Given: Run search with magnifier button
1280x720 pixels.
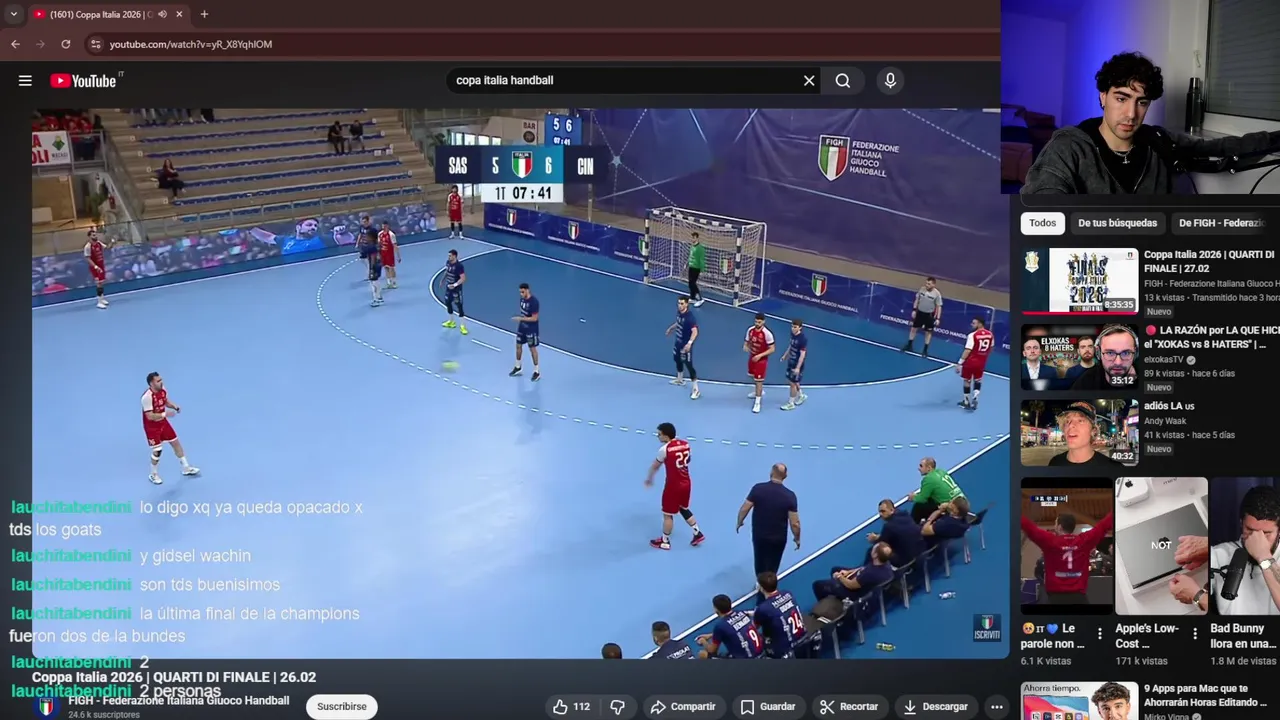Looking at the screenshot, I should pos(843,81).
